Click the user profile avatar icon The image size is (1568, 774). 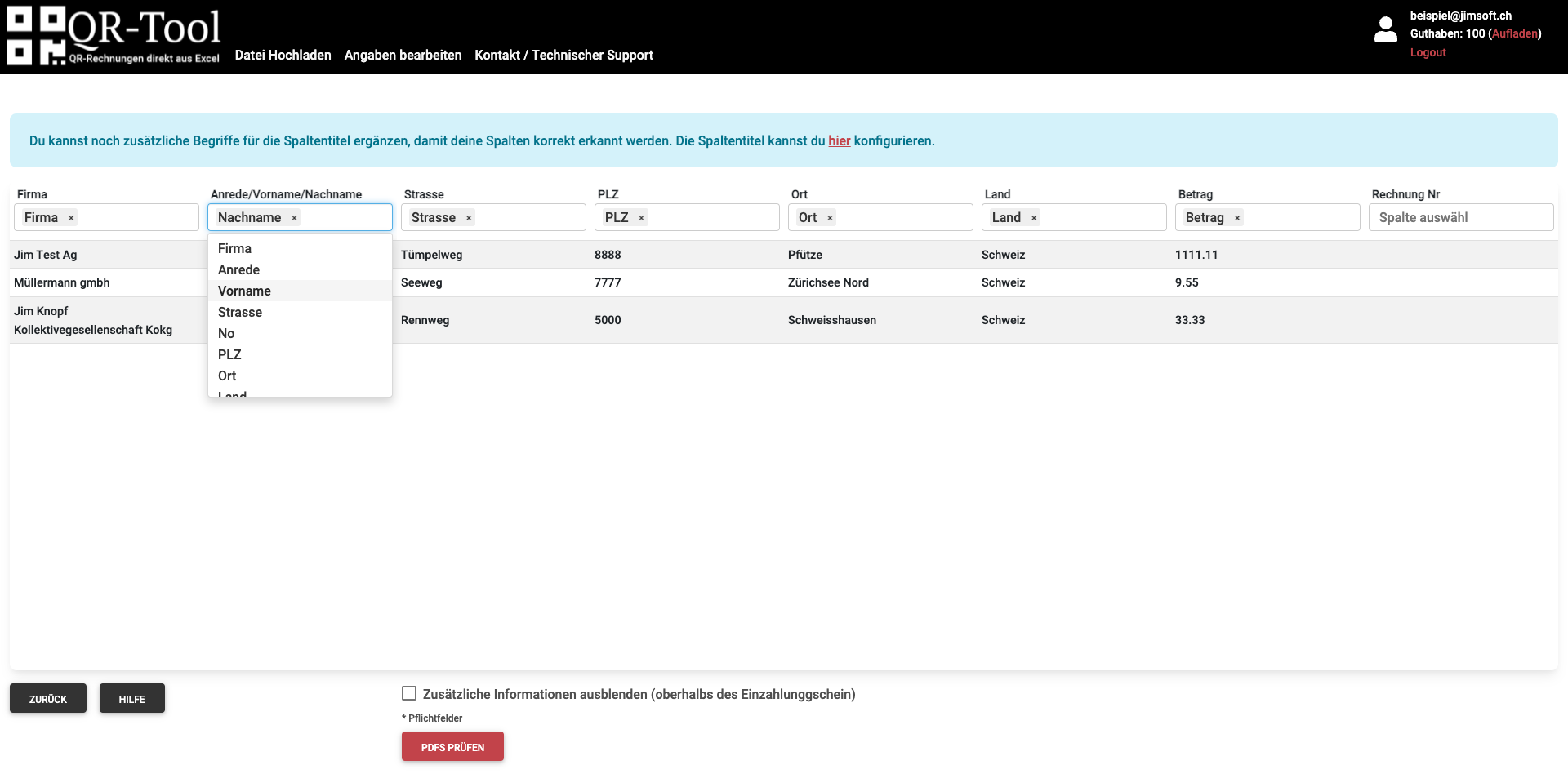pyautogui.click(x=1386, y=29)
